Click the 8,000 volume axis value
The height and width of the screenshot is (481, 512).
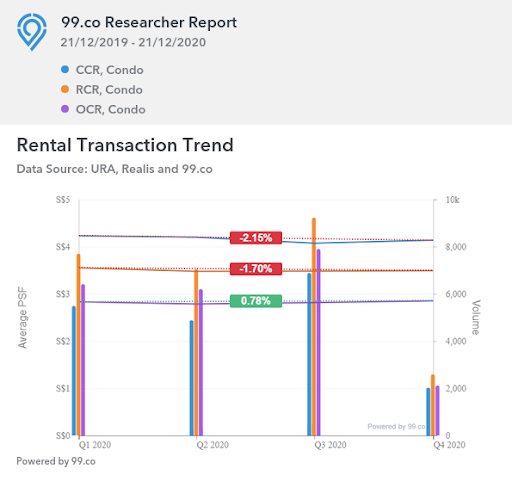456,247
